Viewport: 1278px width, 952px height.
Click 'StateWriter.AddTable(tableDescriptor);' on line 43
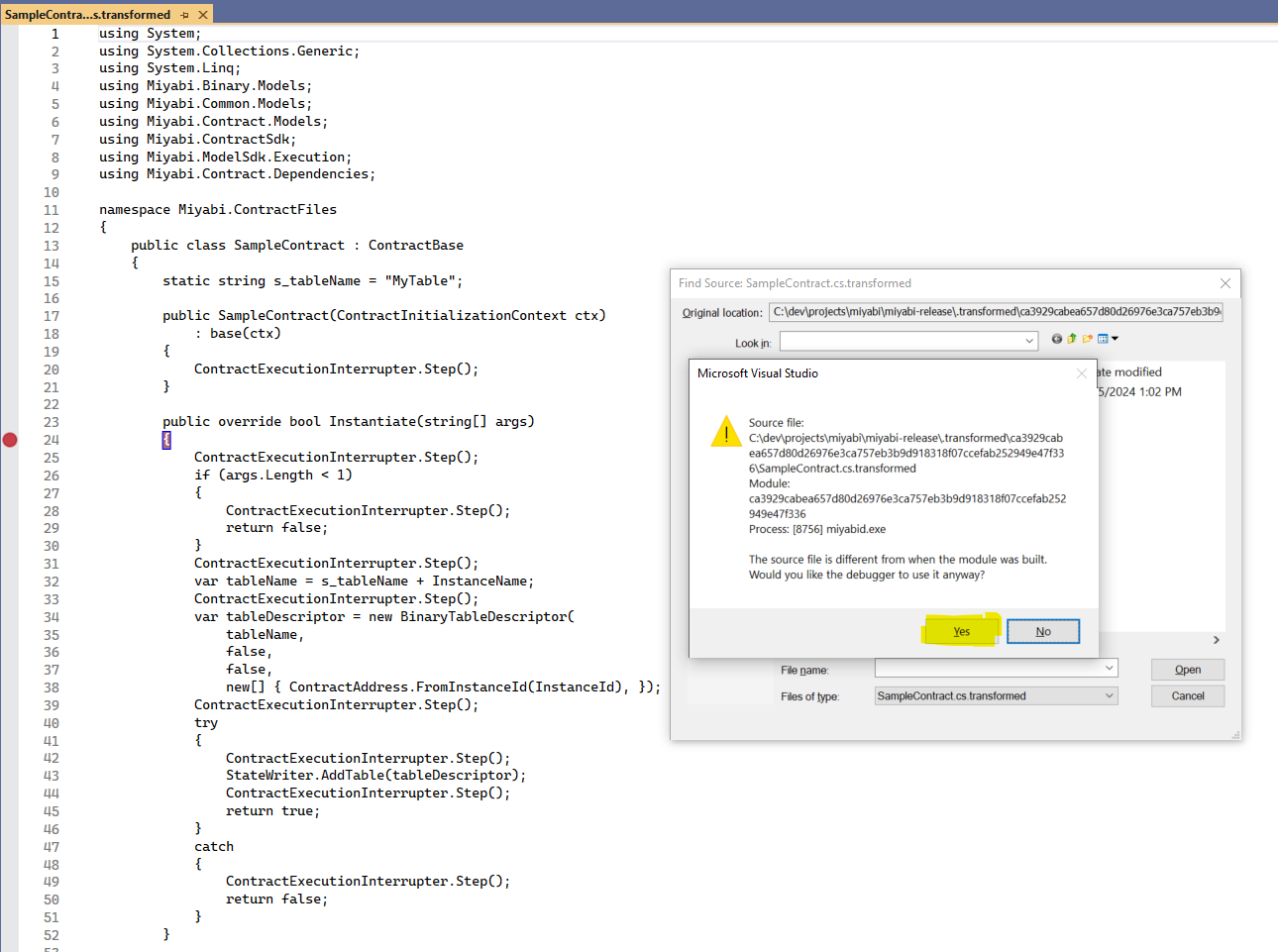click(x=376, y=776)
